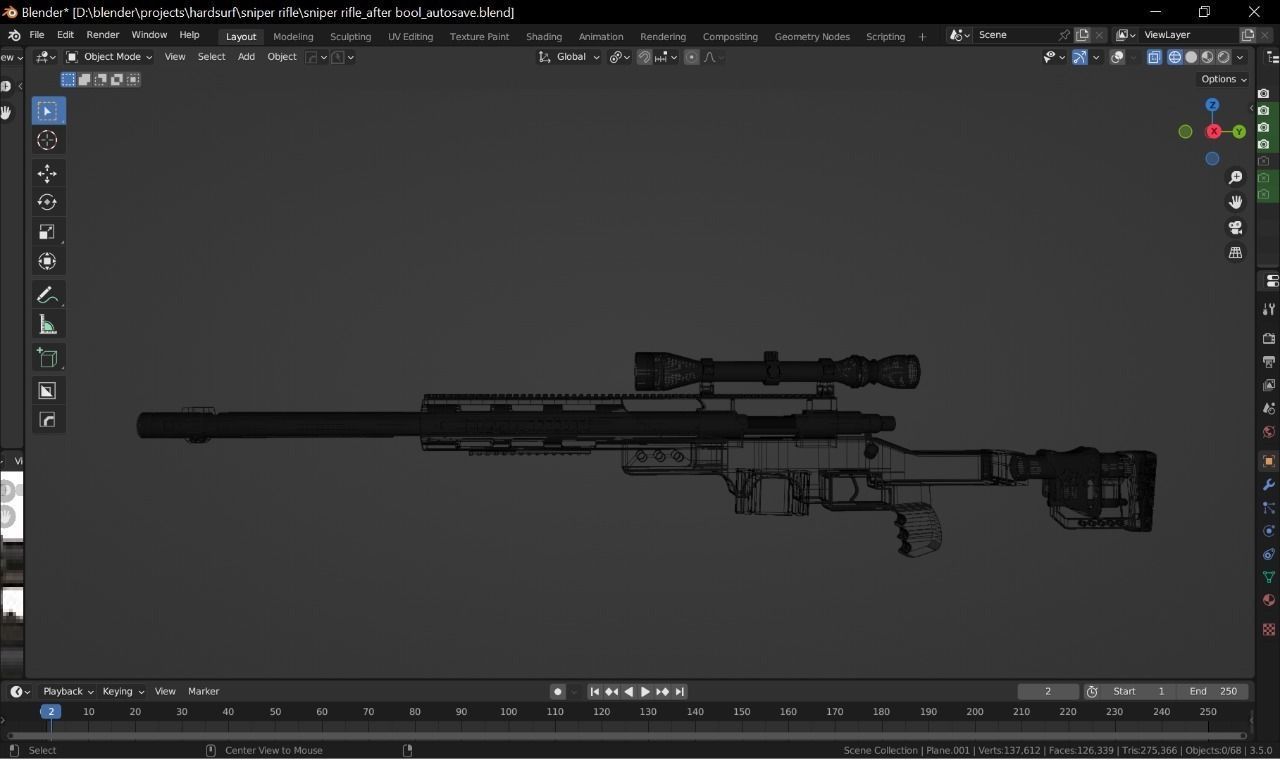This screenshot has height=760, width=1280.
Task: Toggle proportional editing in header
Action: [x=691, y=57]
